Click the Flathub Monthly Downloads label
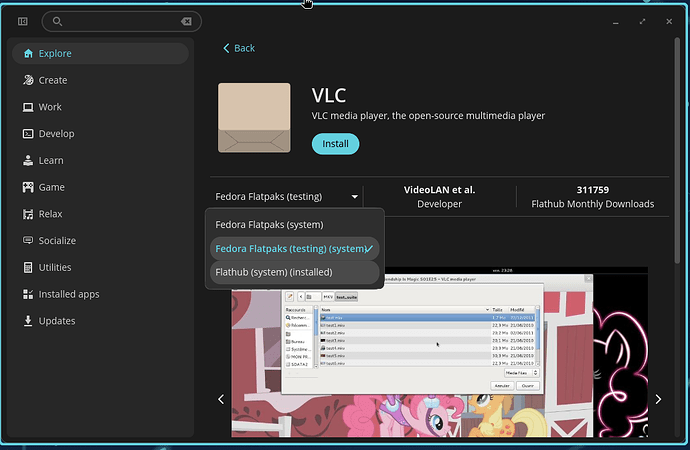This screenshot has width=690, height=450. click(x=593, y=204)
